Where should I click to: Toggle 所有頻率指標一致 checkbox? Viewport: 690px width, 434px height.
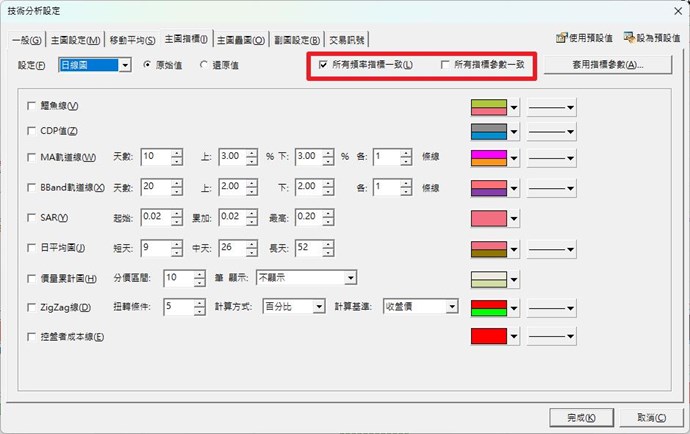click(322, 65)
